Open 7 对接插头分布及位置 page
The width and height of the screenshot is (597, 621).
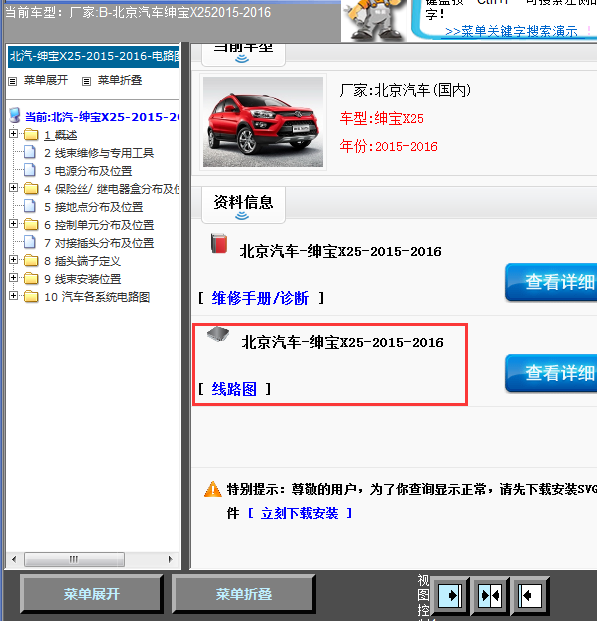click(x=99, y=243)
